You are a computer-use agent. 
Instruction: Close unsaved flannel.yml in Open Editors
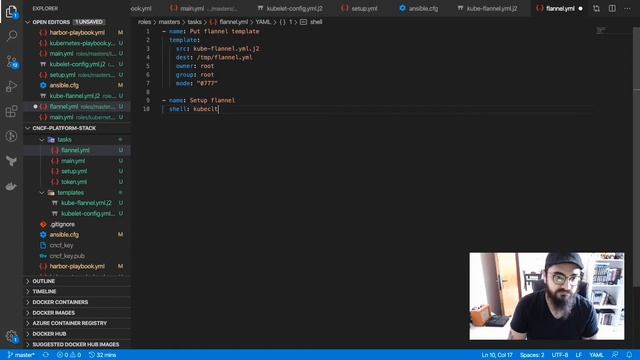coord(35,107)
